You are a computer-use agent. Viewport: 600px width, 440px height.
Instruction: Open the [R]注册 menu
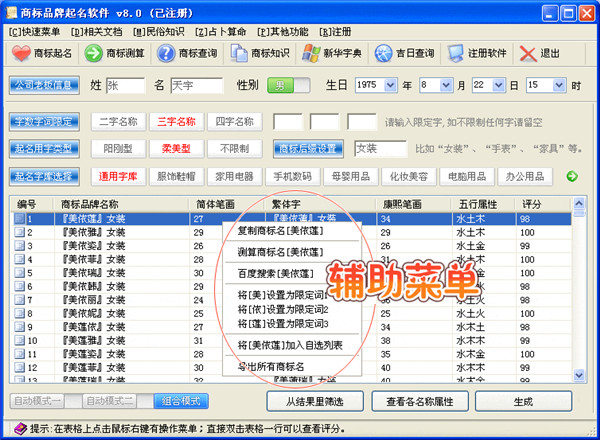click(335, 31)
